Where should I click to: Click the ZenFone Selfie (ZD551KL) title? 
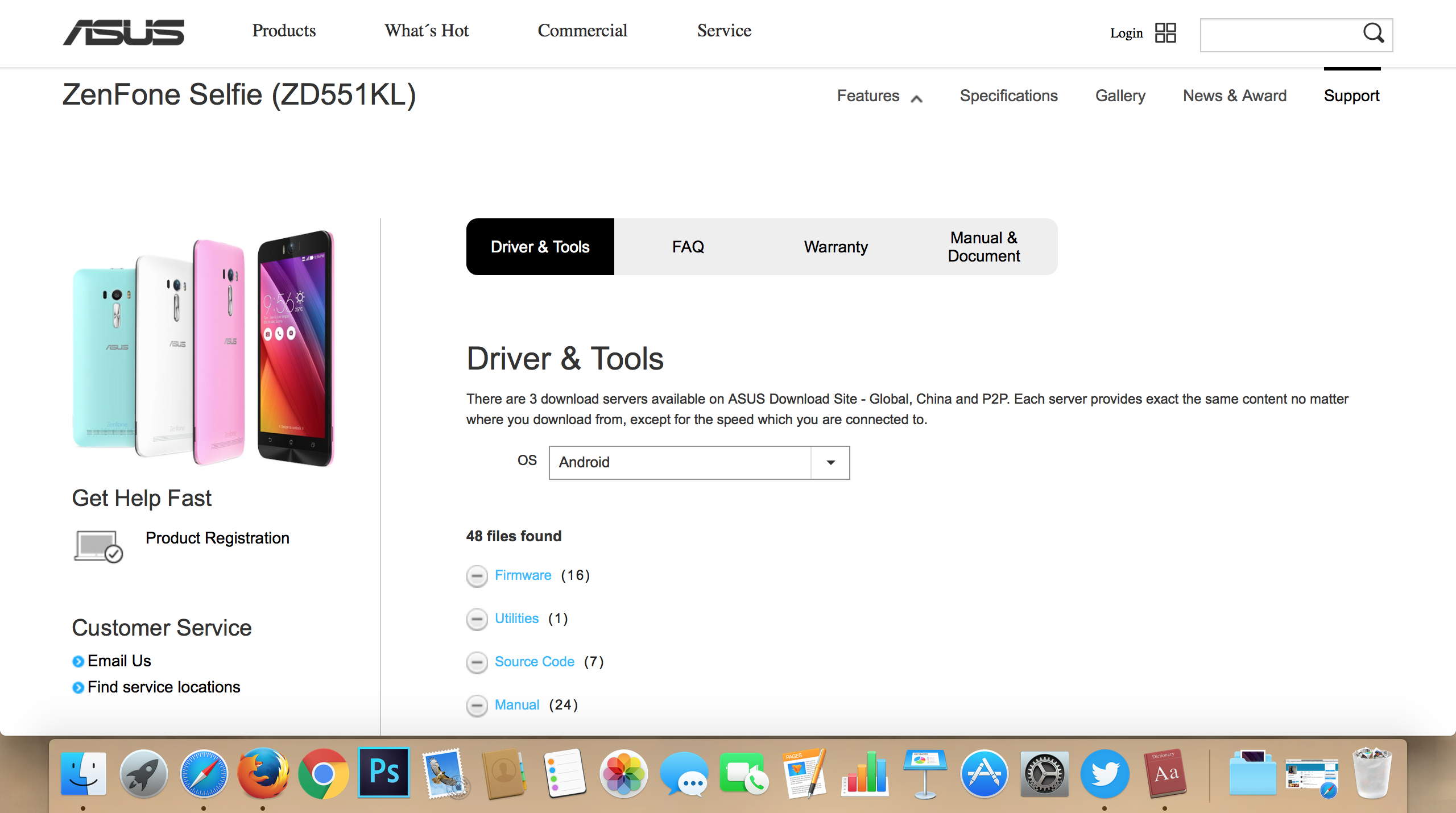(239, 94)
